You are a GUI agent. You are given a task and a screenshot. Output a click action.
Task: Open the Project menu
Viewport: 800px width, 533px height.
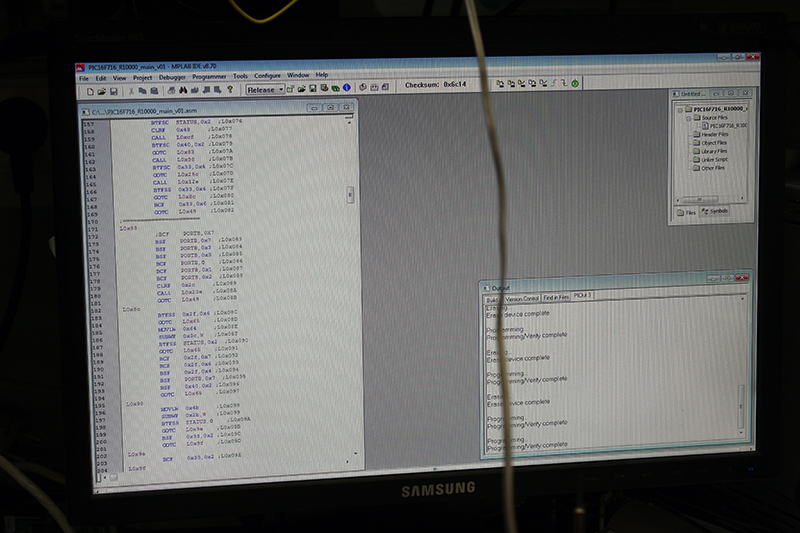(x=143, y=78)
